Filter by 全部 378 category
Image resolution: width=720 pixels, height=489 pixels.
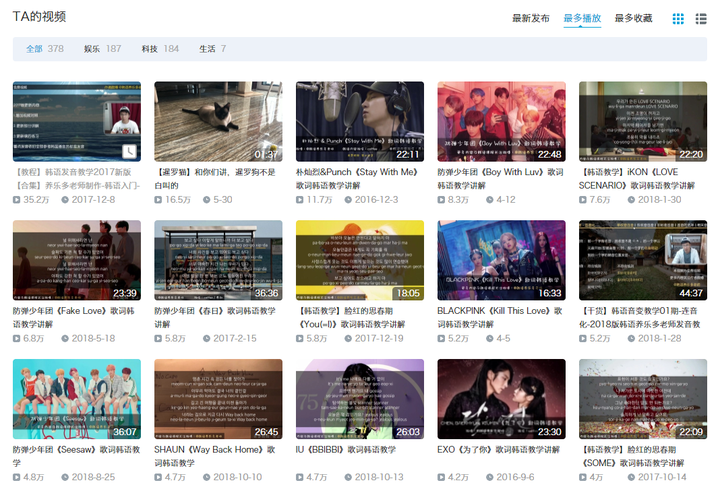tap(45, 49)
